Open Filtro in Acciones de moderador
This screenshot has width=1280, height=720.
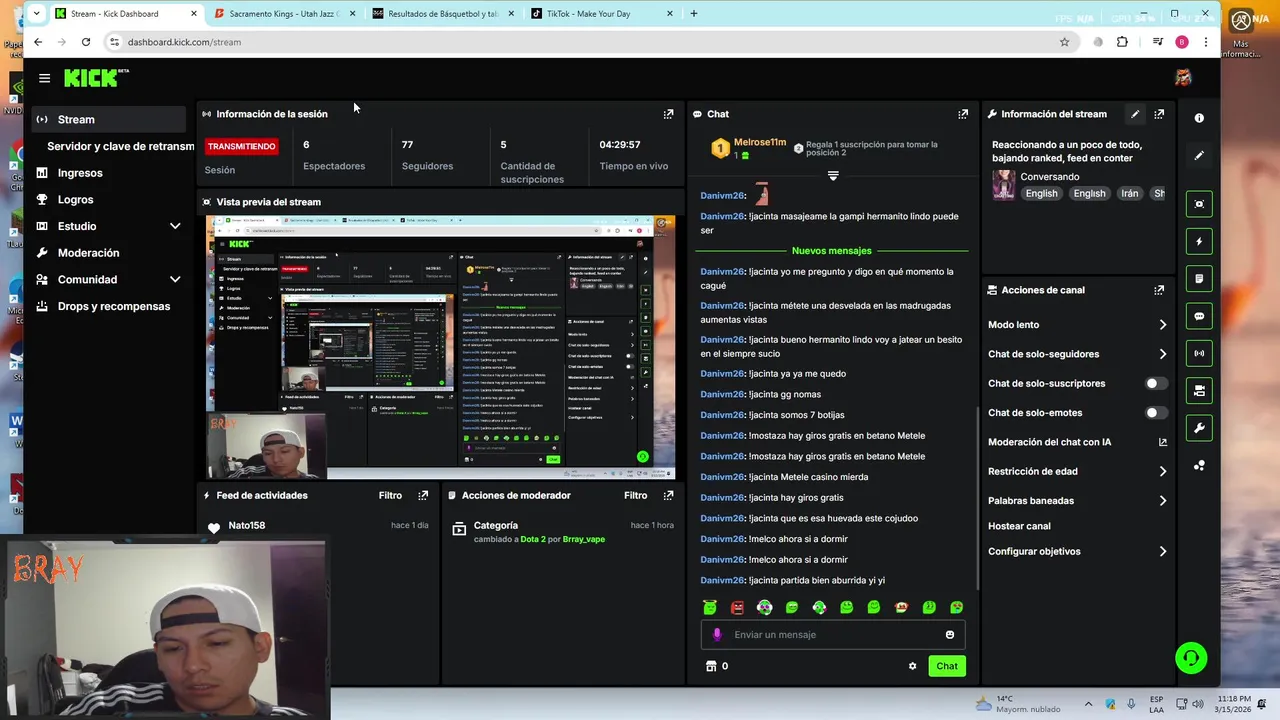[635, 495]
